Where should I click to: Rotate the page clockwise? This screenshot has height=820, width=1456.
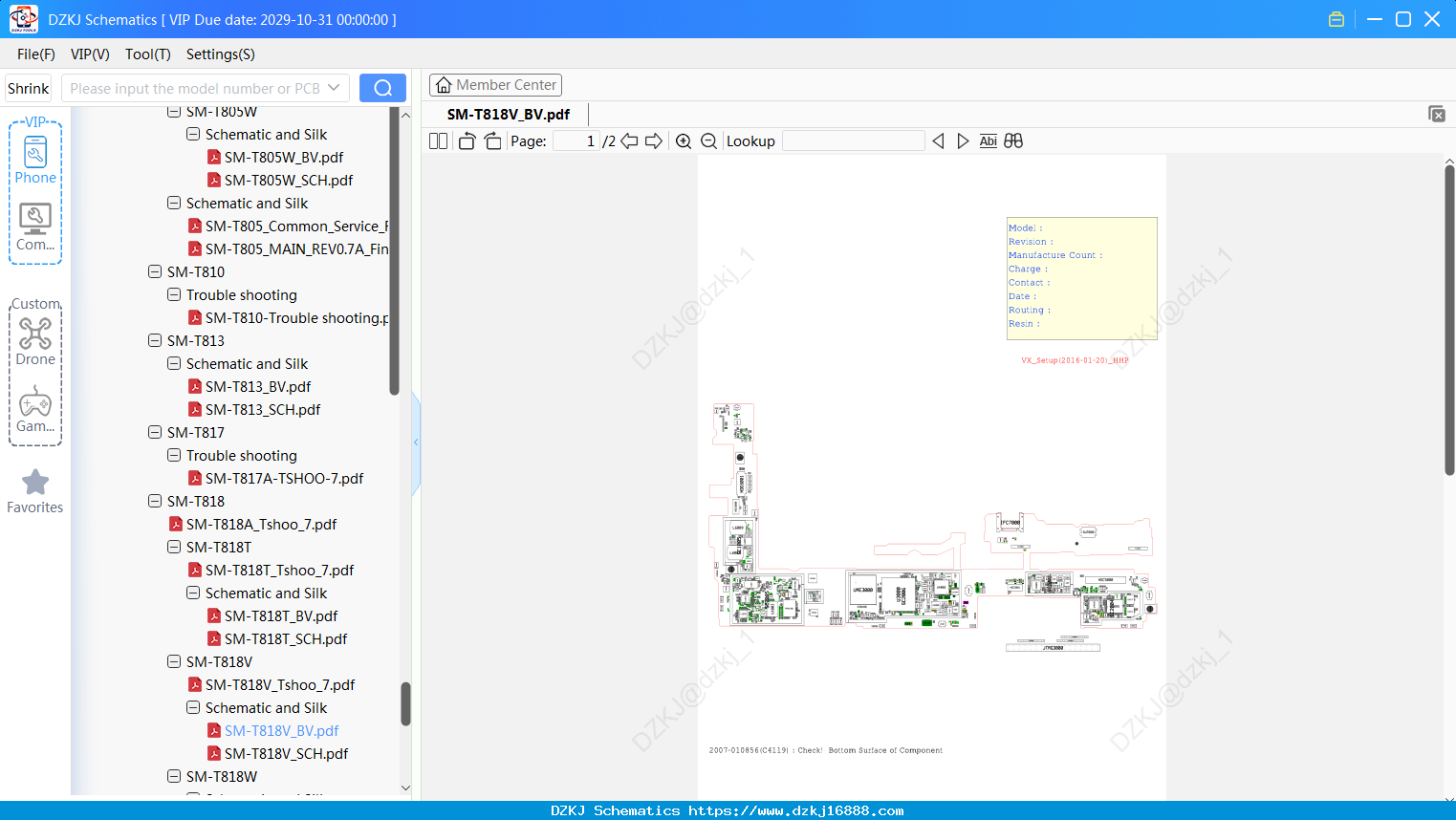click(492, 141)
